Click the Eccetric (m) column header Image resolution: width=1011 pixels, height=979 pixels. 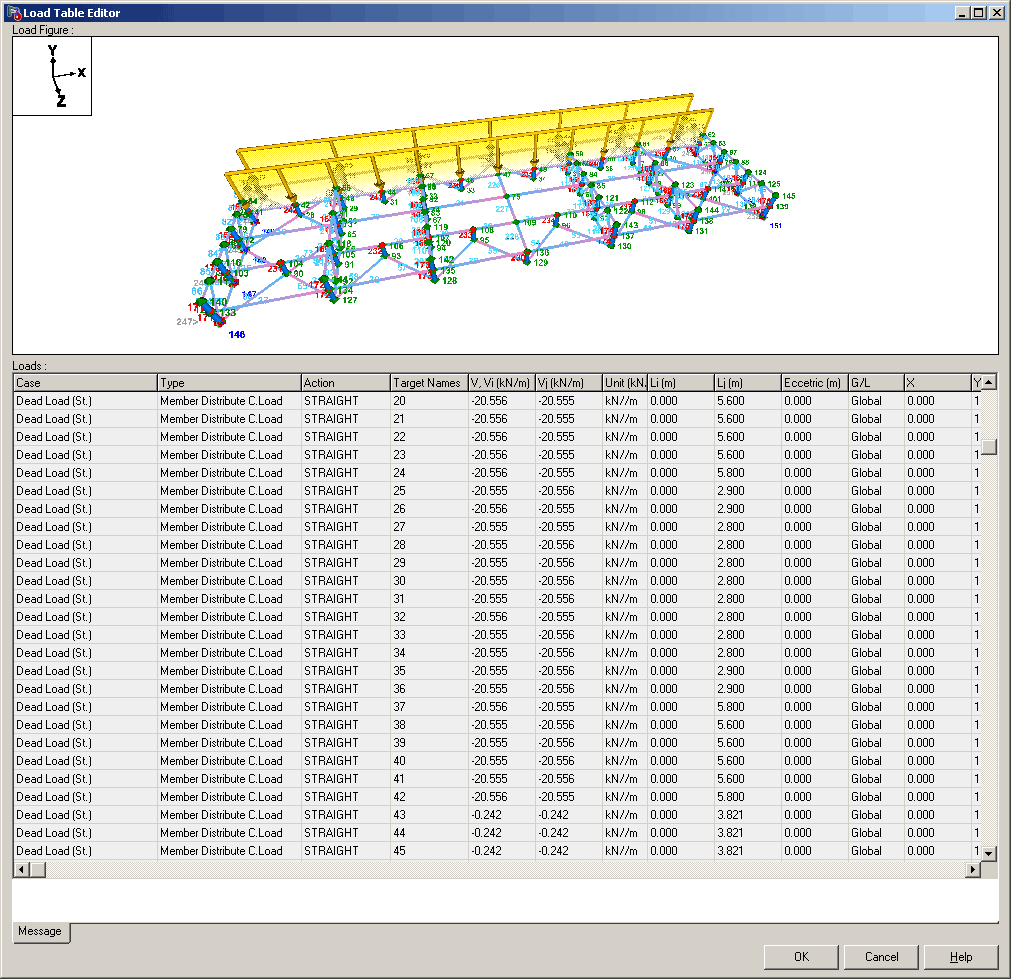(x=815, y=382)
